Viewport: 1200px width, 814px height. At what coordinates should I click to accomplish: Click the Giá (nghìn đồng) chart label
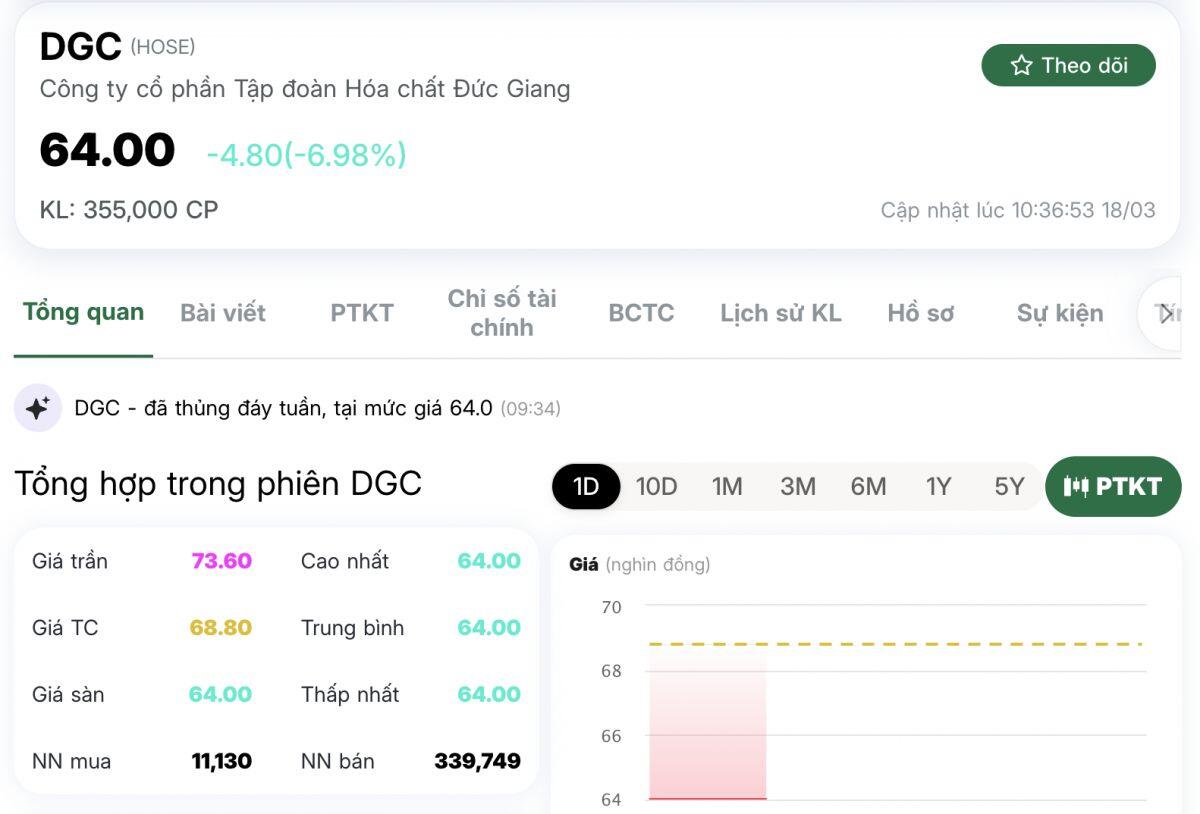(639, 565)
